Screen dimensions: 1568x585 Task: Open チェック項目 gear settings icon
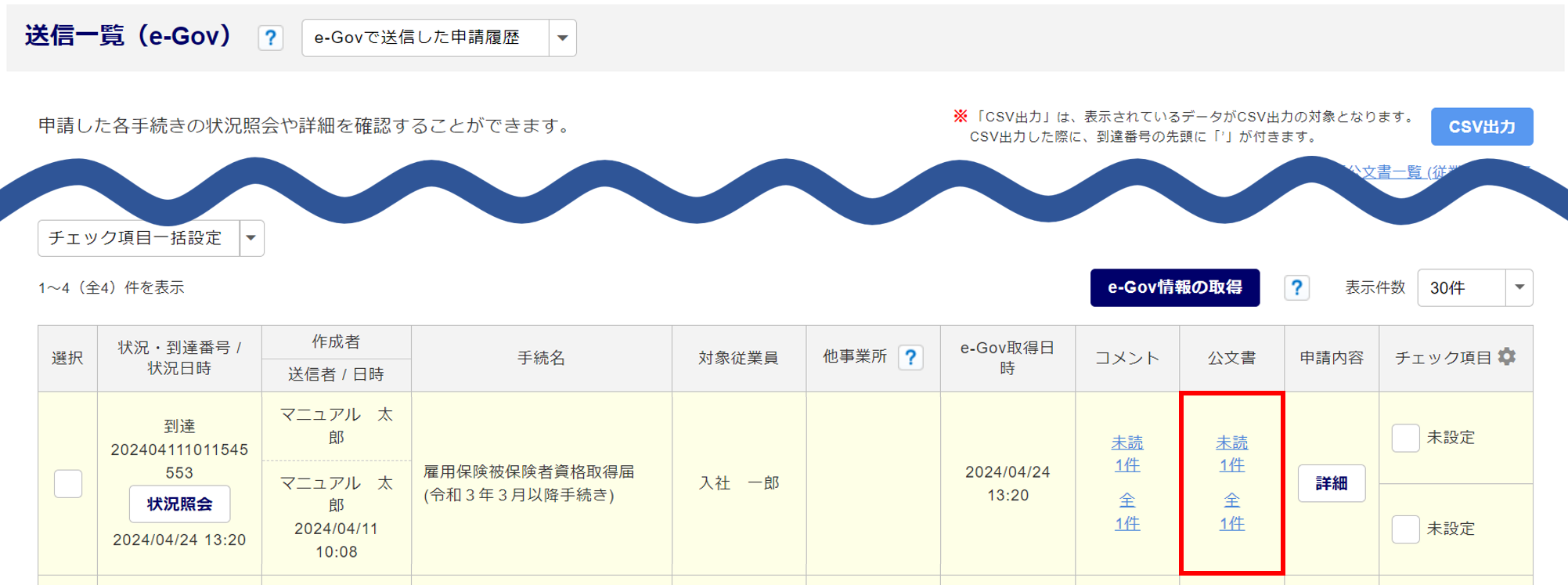[x=1507, y=357]
